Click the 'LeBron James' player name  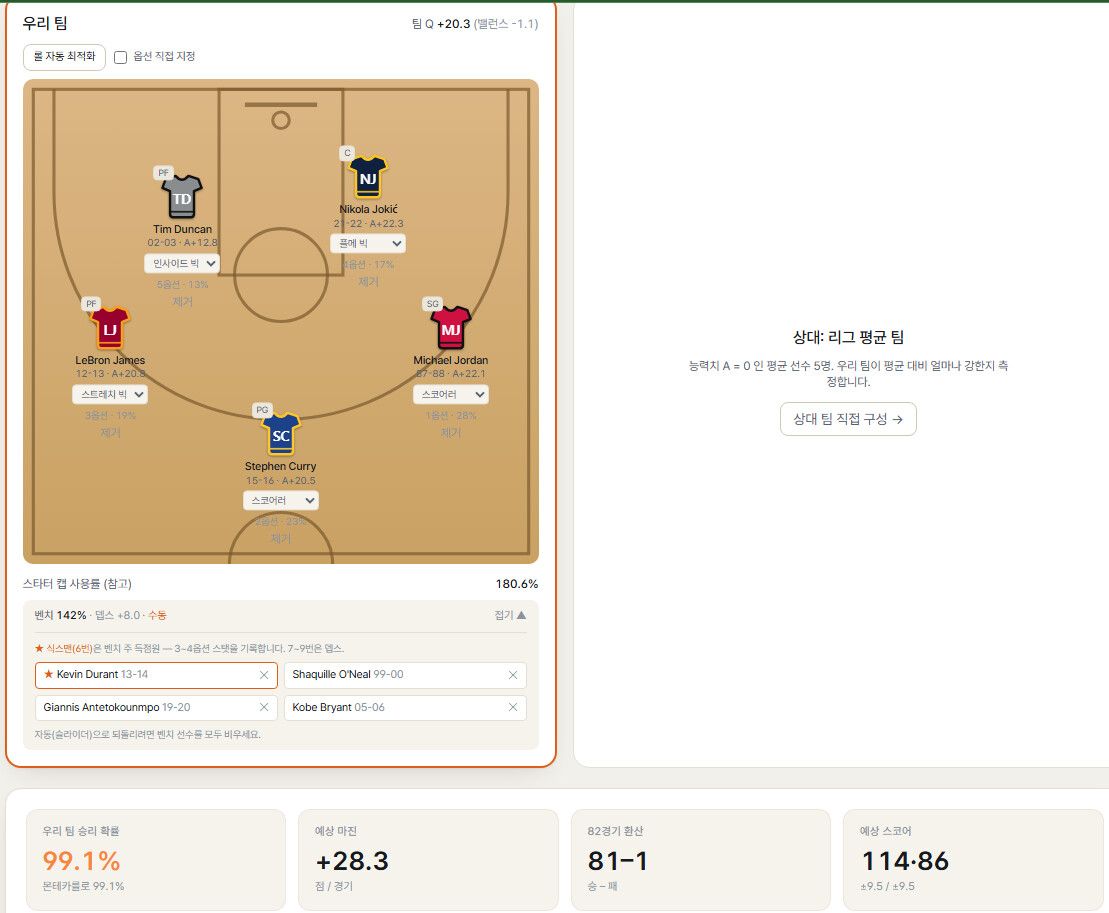[110, 360]
